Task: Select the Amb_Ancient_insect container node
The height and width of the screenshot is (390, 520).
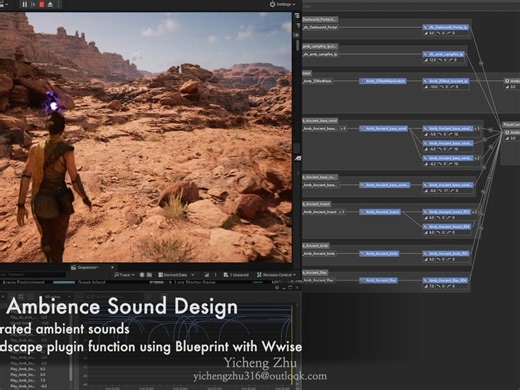Action: pyautogui.click(x=380, y=212)
